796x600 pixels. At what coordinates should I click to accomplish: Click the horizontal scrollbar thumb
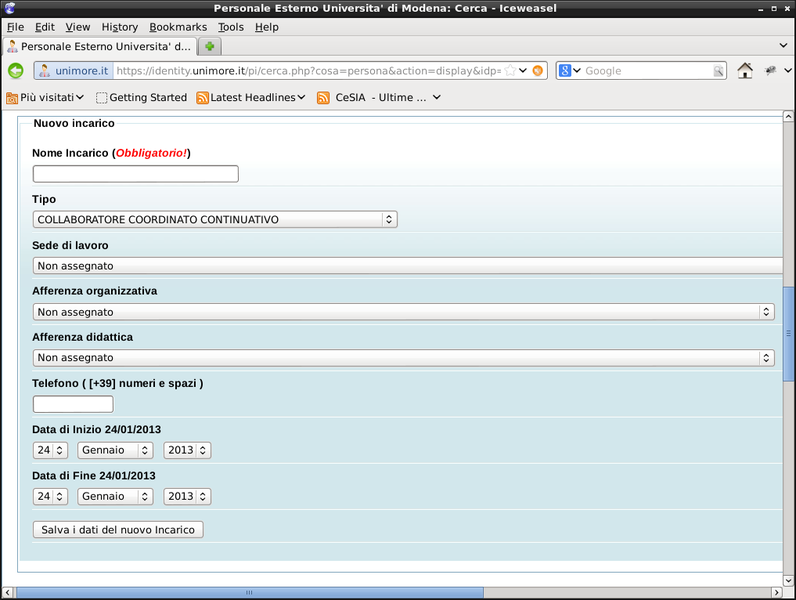pyautogui.click(x=250, y=592)
